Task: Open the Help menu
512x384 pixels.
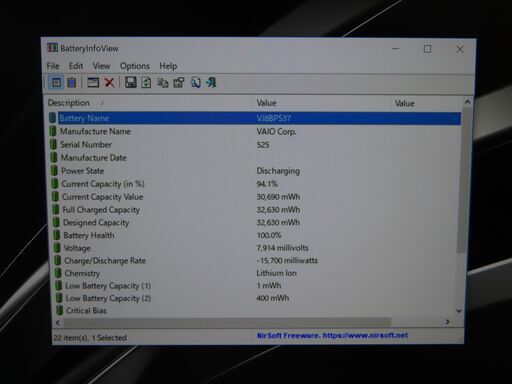Action: click(x=168, y=66)
